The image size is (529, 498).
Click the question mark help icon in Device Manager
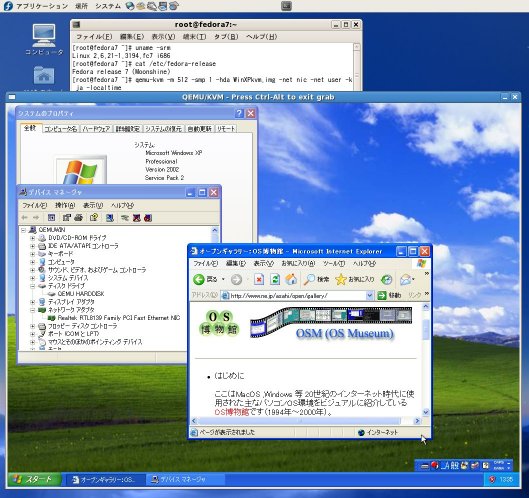(94, 218)
